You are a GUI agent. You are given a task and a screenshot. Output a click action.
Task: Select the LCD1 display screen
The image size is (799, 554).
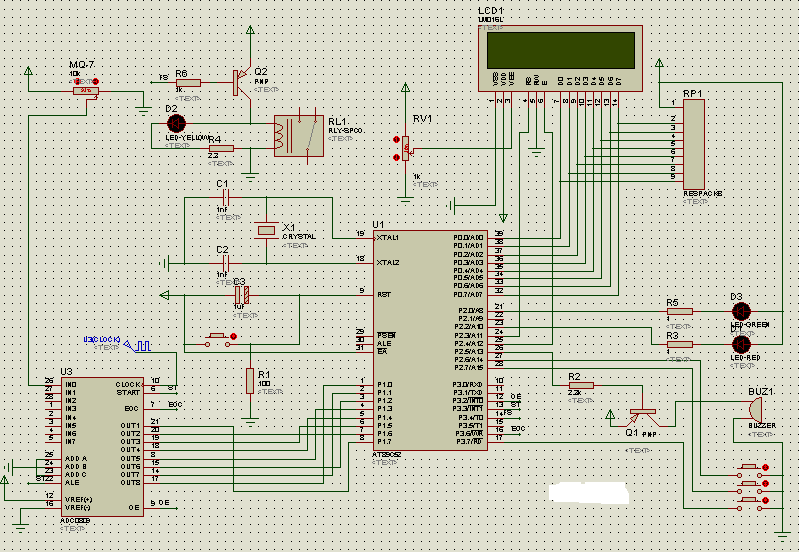tap(561, 50)
